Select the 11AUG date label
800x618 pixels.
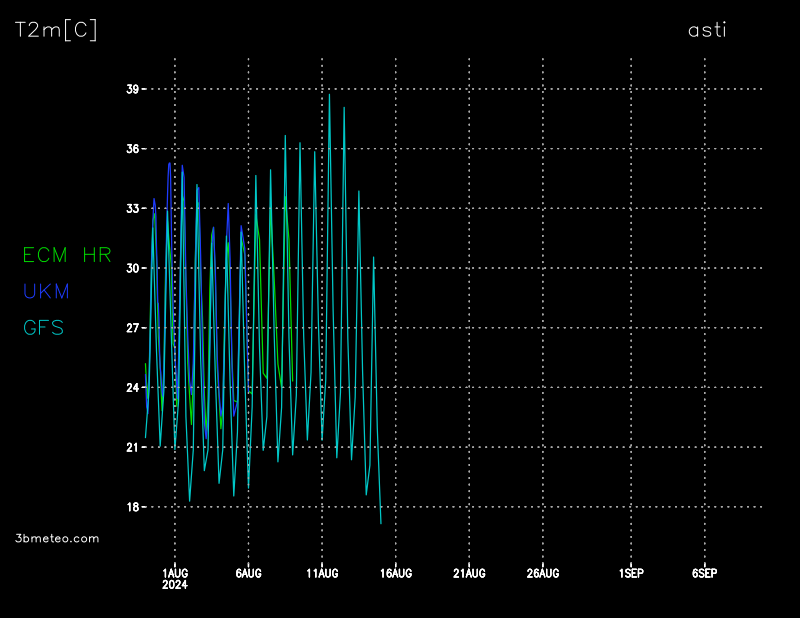click(322, 573)
